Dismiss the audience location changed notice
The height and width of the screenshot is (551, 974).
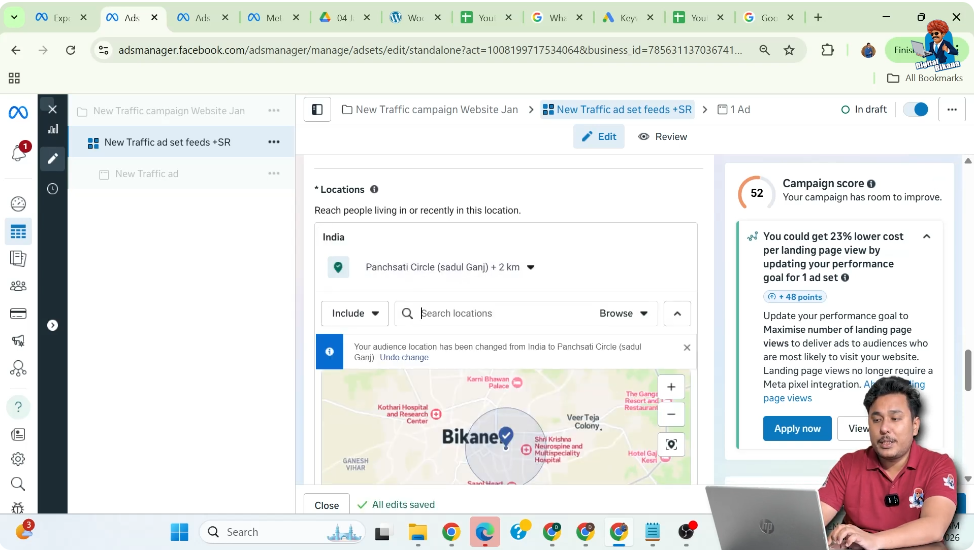[686, 348]
